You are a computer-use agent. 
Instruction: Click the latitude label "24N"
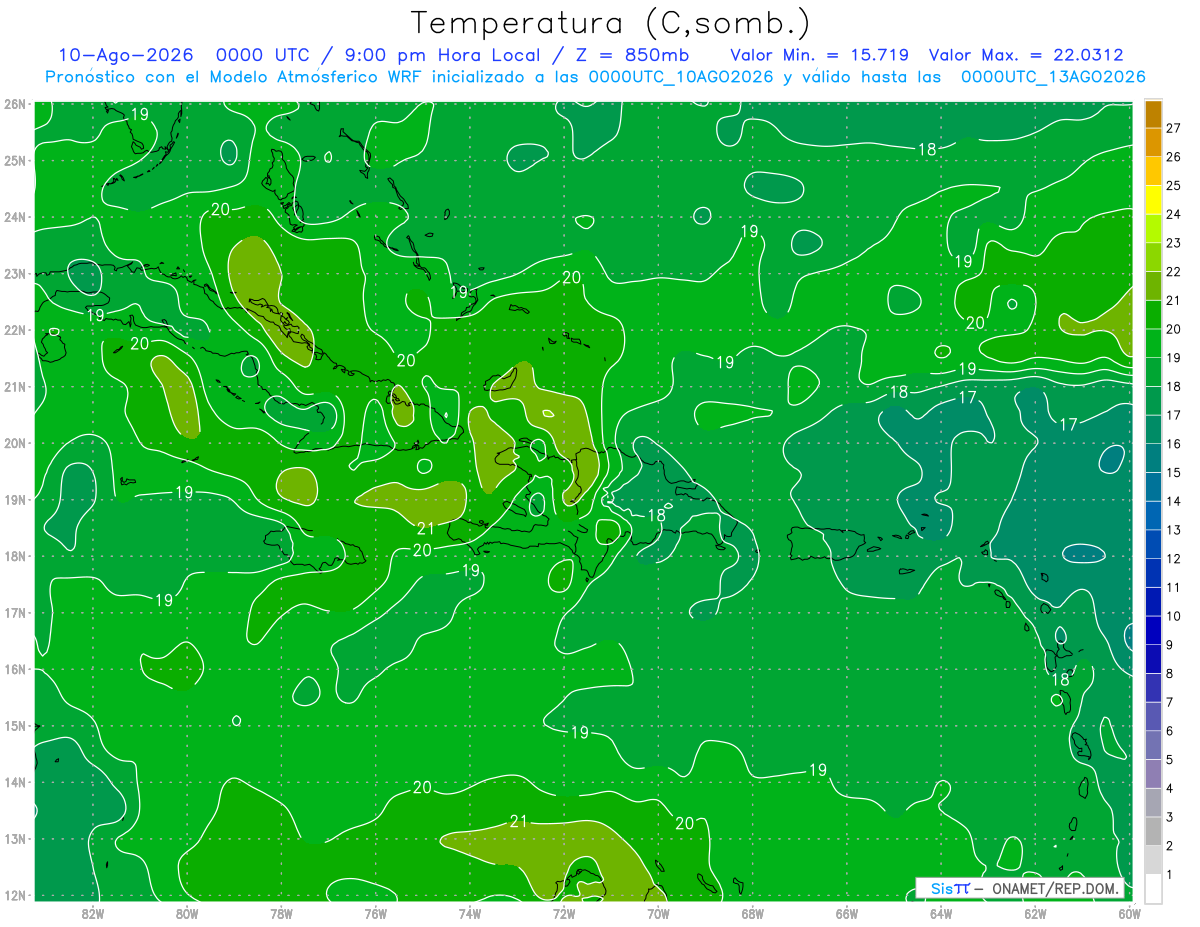point(15,217)
